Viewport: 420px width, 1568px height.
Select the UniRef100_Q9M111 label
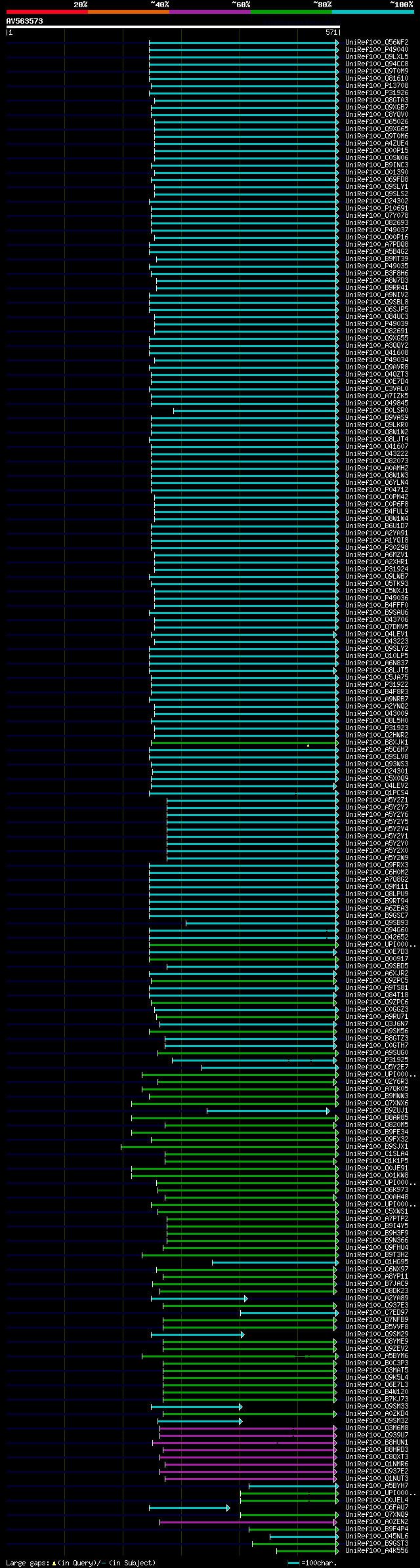point(377,886)
